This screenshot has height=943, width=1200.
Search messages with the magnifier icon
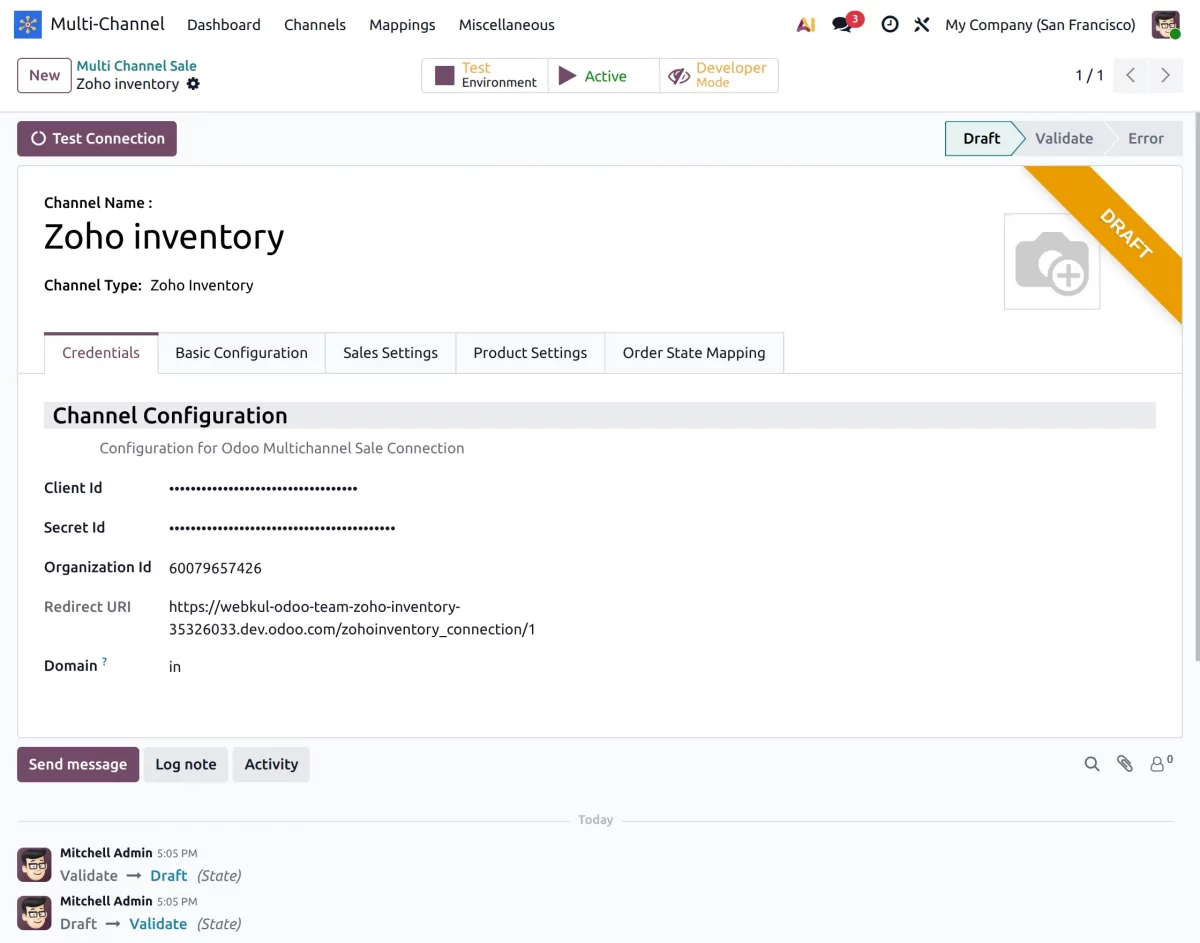[1092, 764]
